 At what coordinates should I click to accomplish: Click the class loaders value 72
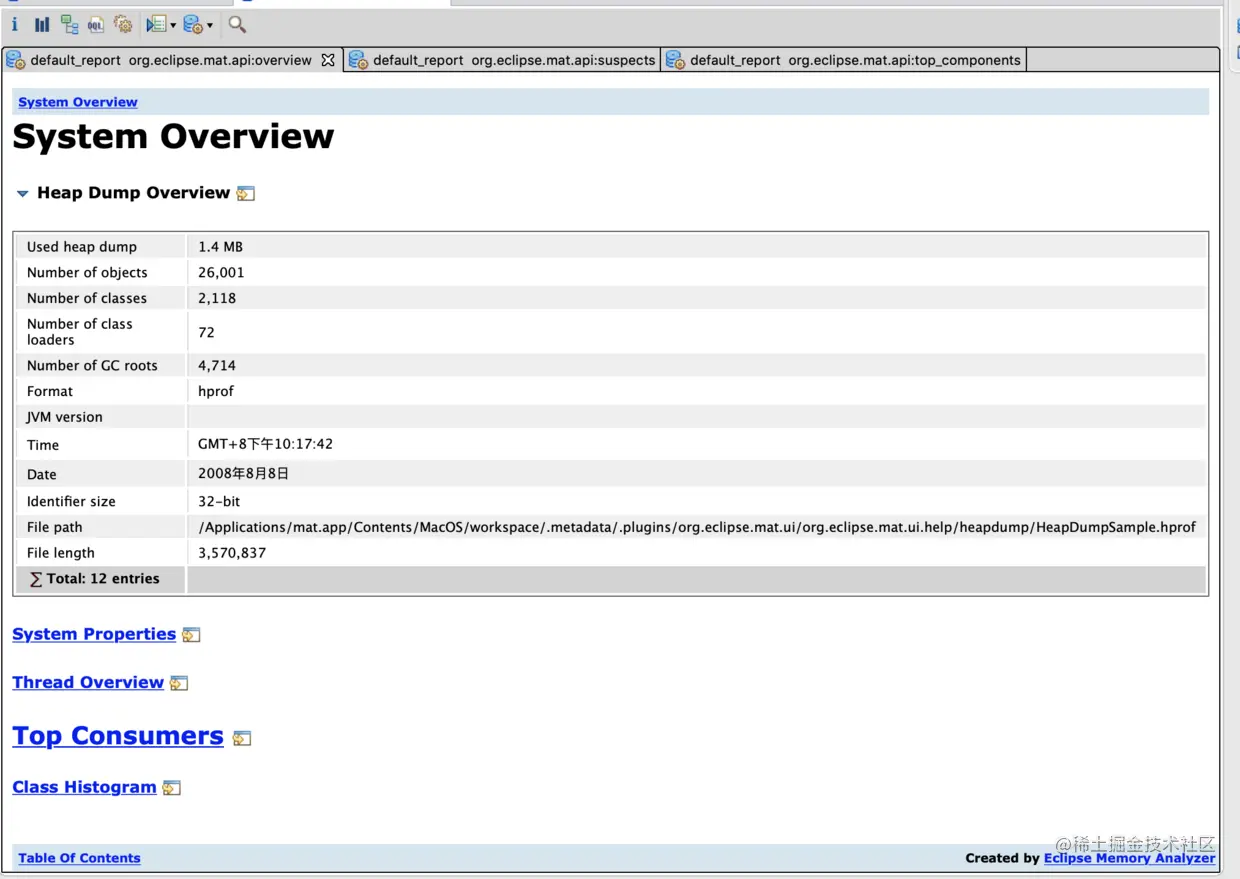(x=206, y=332)
